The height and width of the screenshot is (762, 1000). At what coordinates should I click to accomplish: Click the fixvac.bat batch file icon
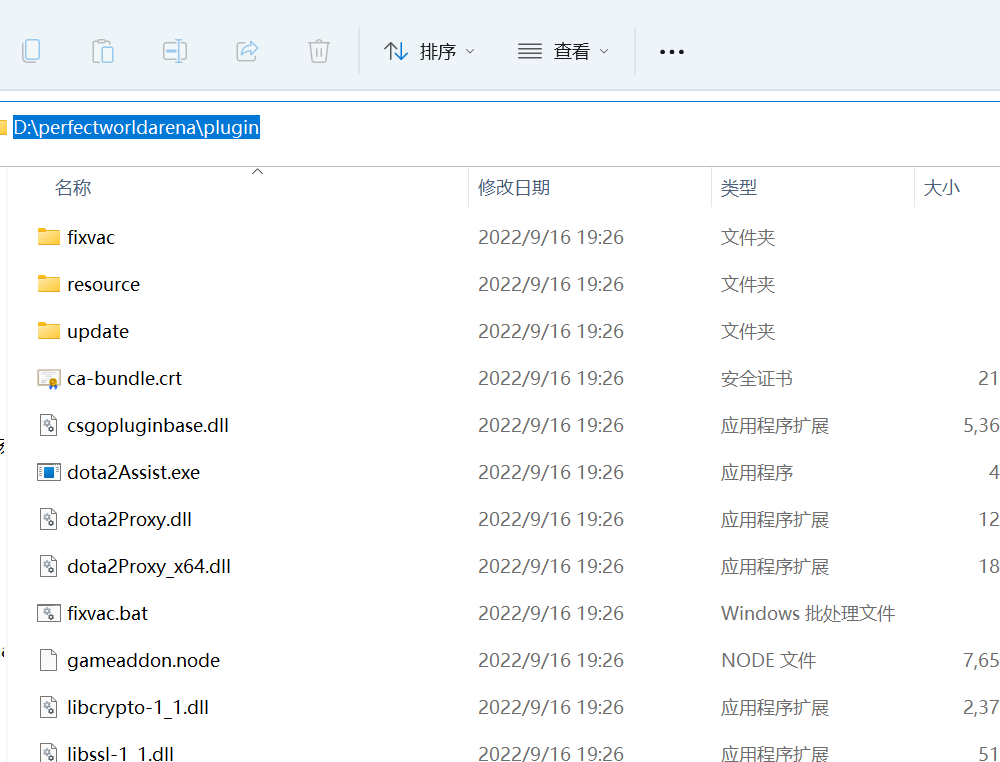pos(48,613)
